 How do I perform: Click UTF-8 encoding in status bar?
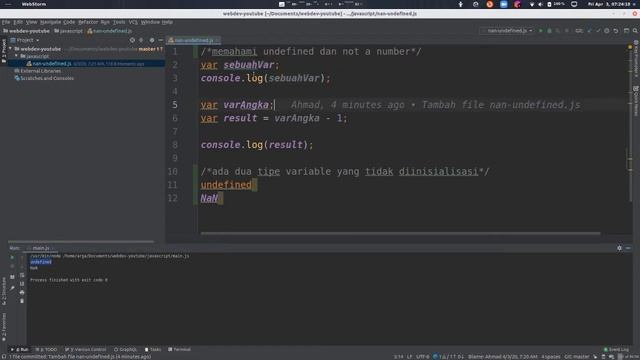pyautogui.click(x=422, y=357)
